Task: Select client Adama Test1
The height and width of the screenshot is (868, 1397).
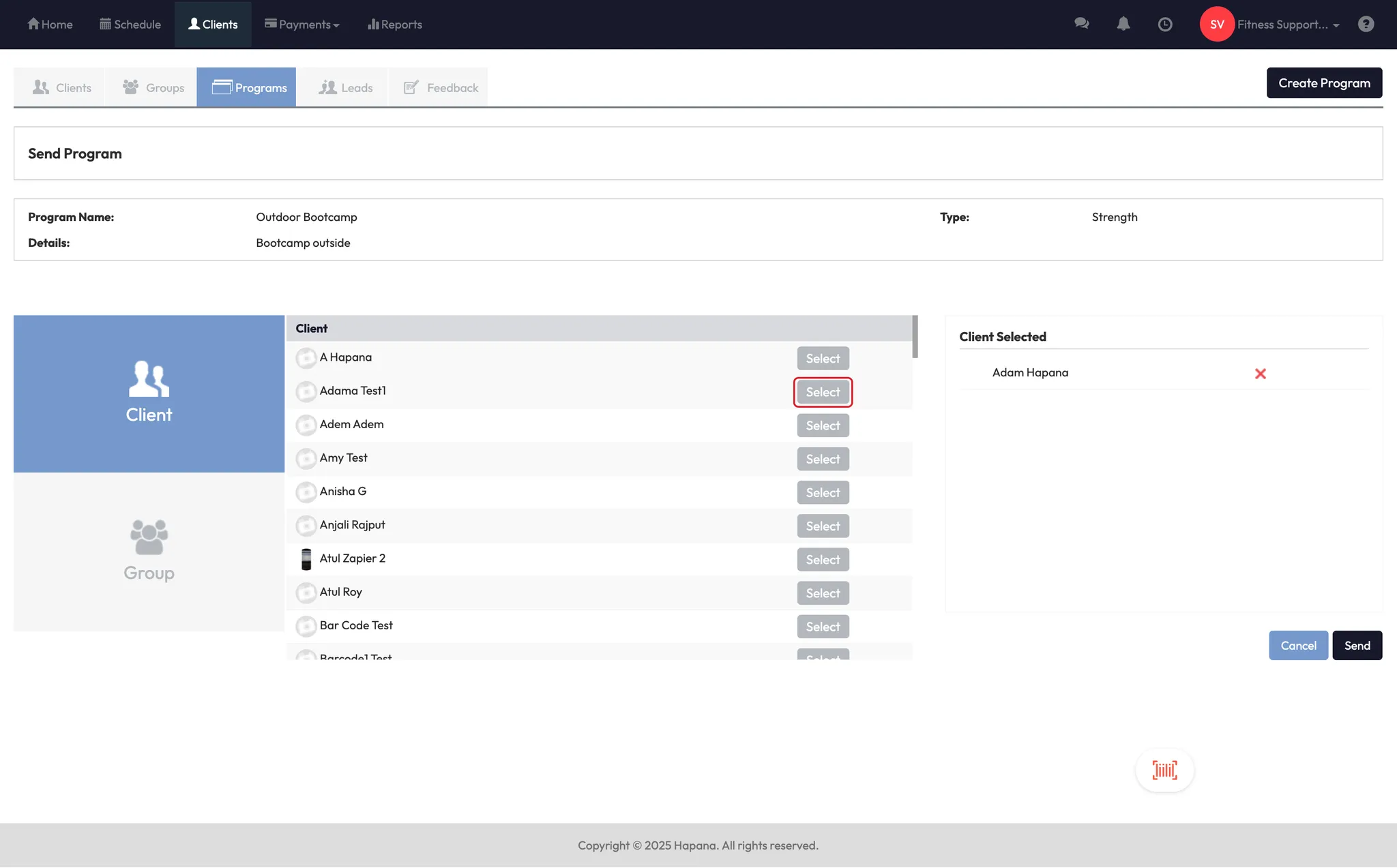Action: pyautogui.click(x=823, y=392)
